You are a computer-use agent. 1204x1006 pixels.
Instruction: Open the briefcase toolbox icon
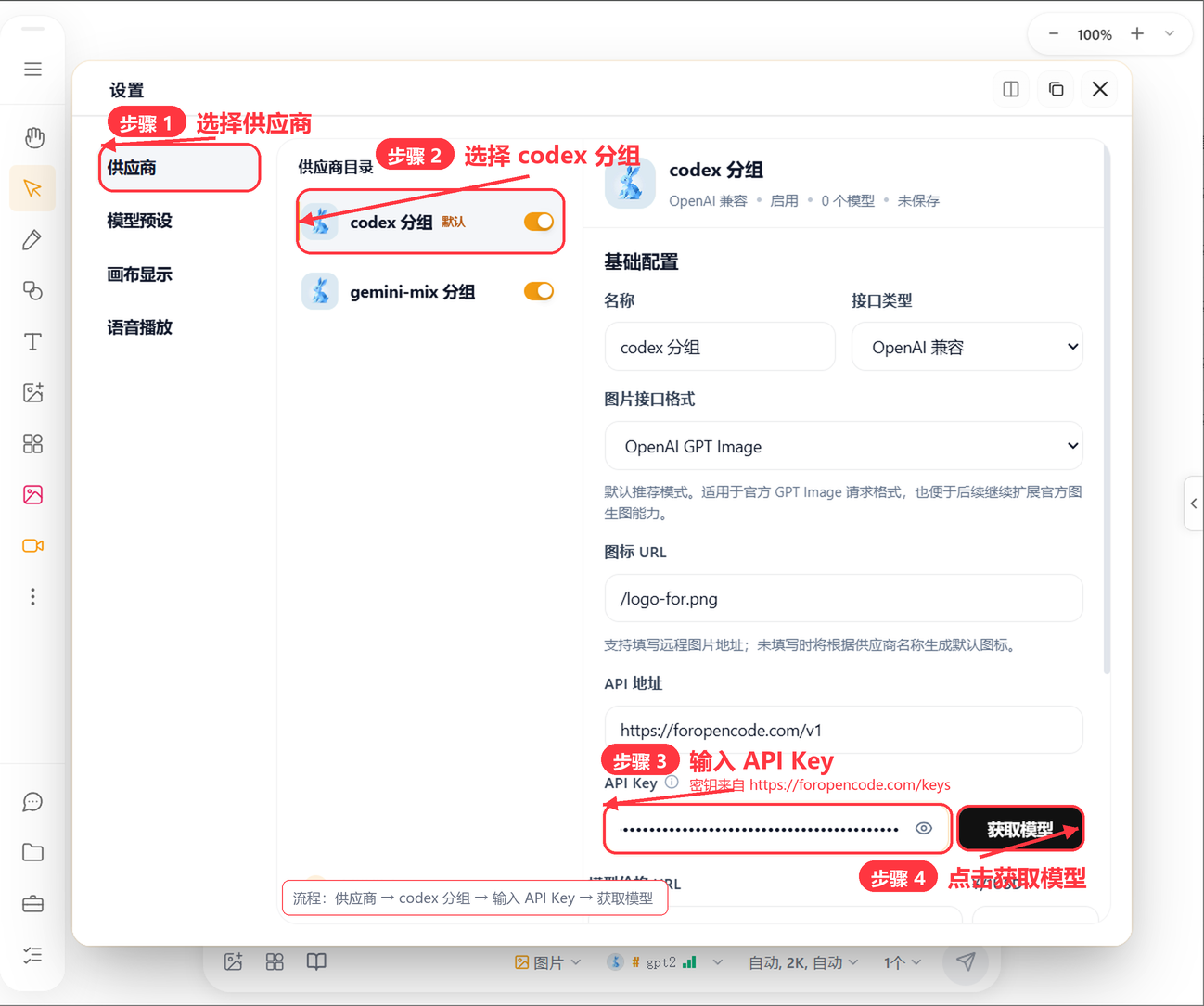coord(32,904)
